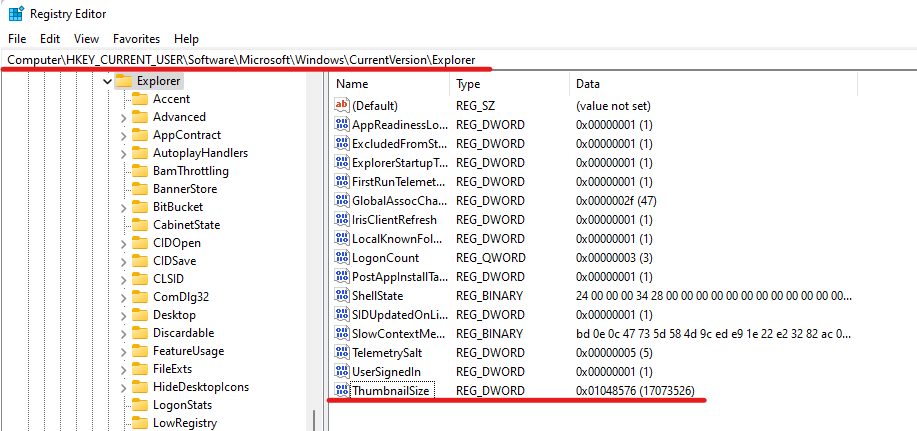Select the LowRegistry folder icon
The image size is (917, 431).
tap(140, 423)
